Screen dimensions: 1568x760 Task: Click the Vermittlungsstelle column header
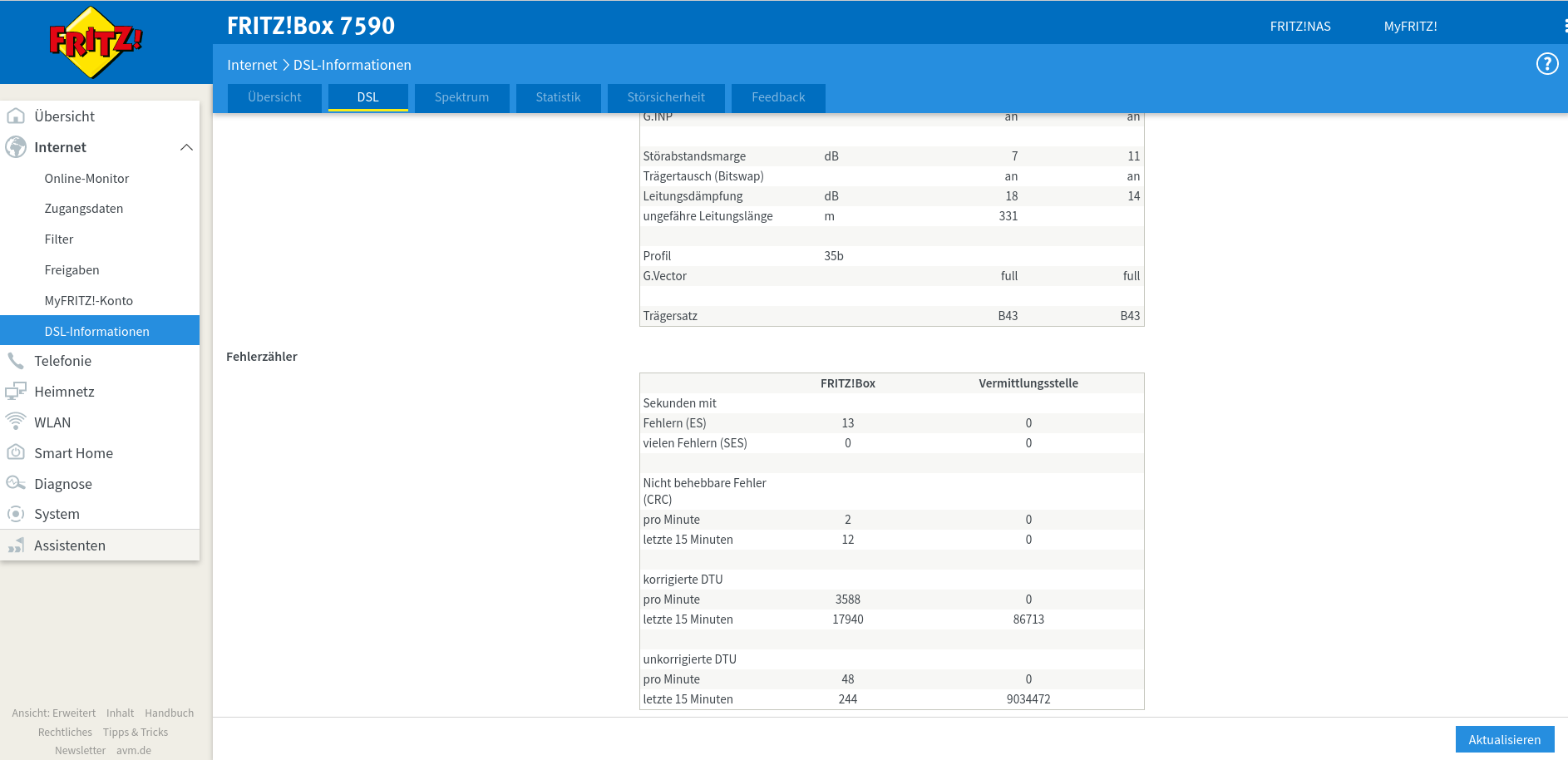click(x=1028, y=383)
